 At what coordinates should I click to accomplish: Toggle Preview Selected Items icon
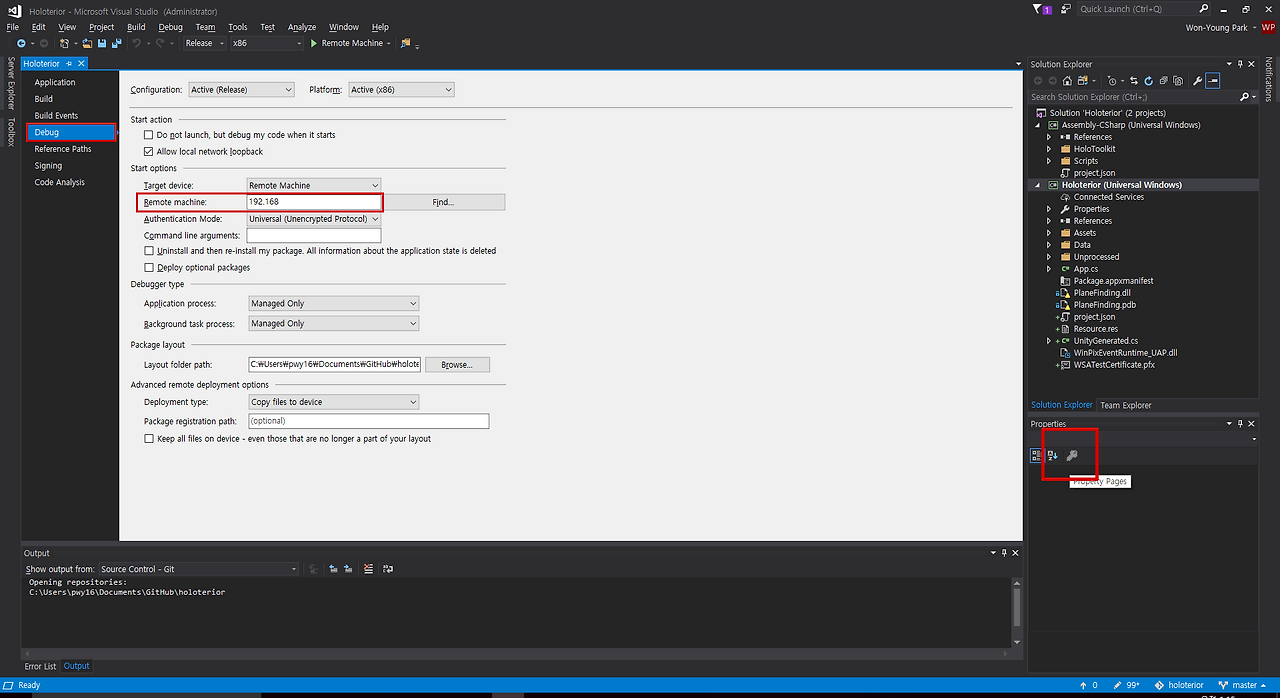point(1212,80)
